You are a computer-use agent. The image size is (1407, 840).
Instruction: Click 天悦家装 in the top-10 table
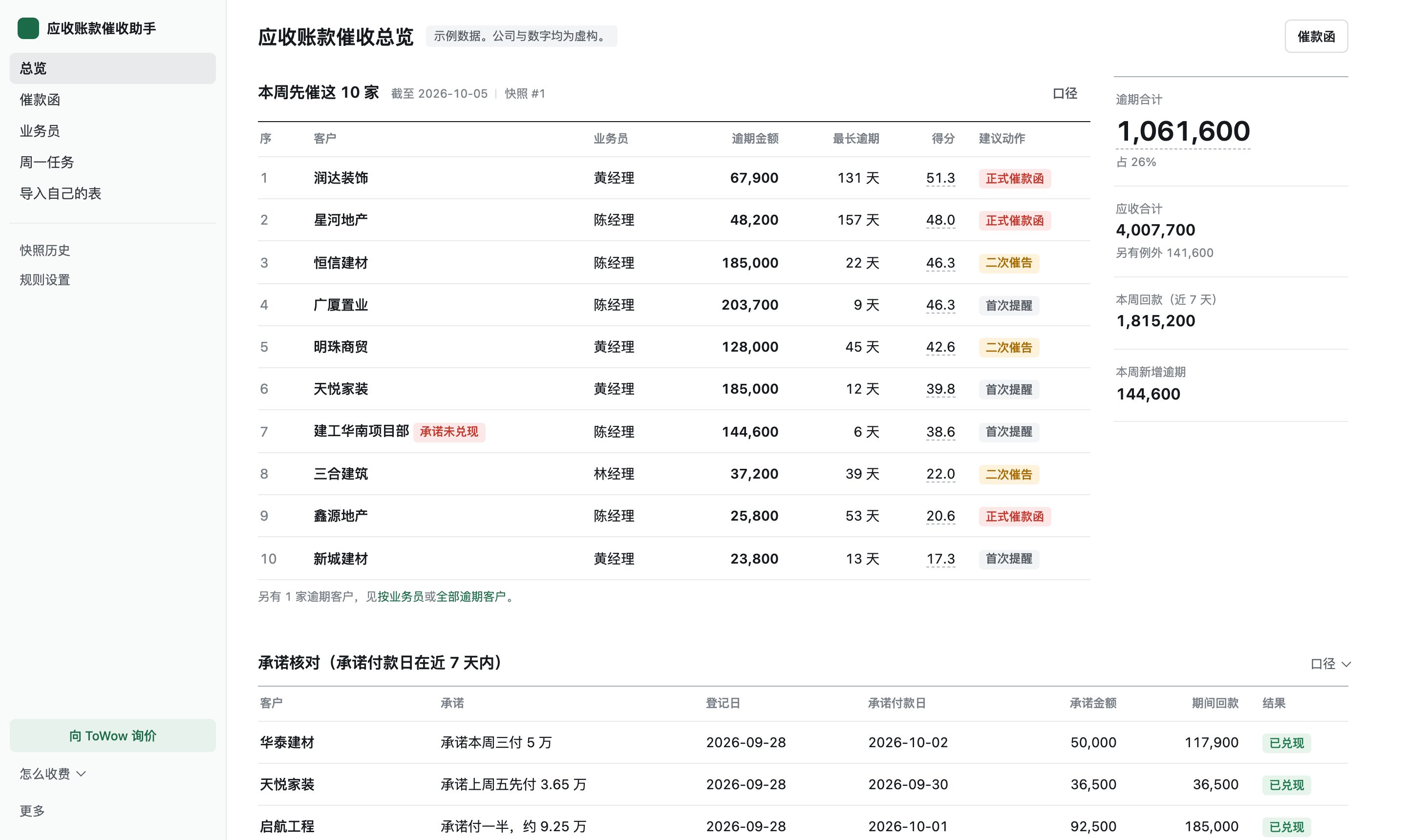coord(341,389)
